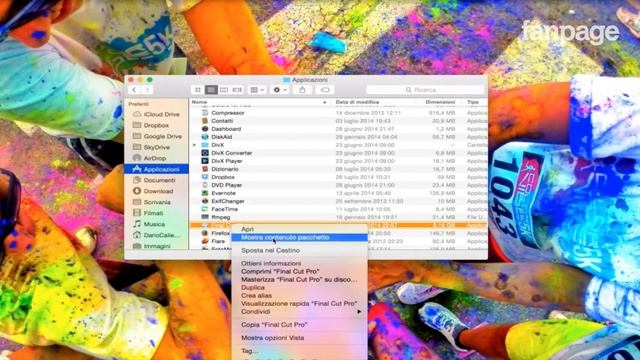
Task: Select the Contatti app row
Action: tap(338, 121)
